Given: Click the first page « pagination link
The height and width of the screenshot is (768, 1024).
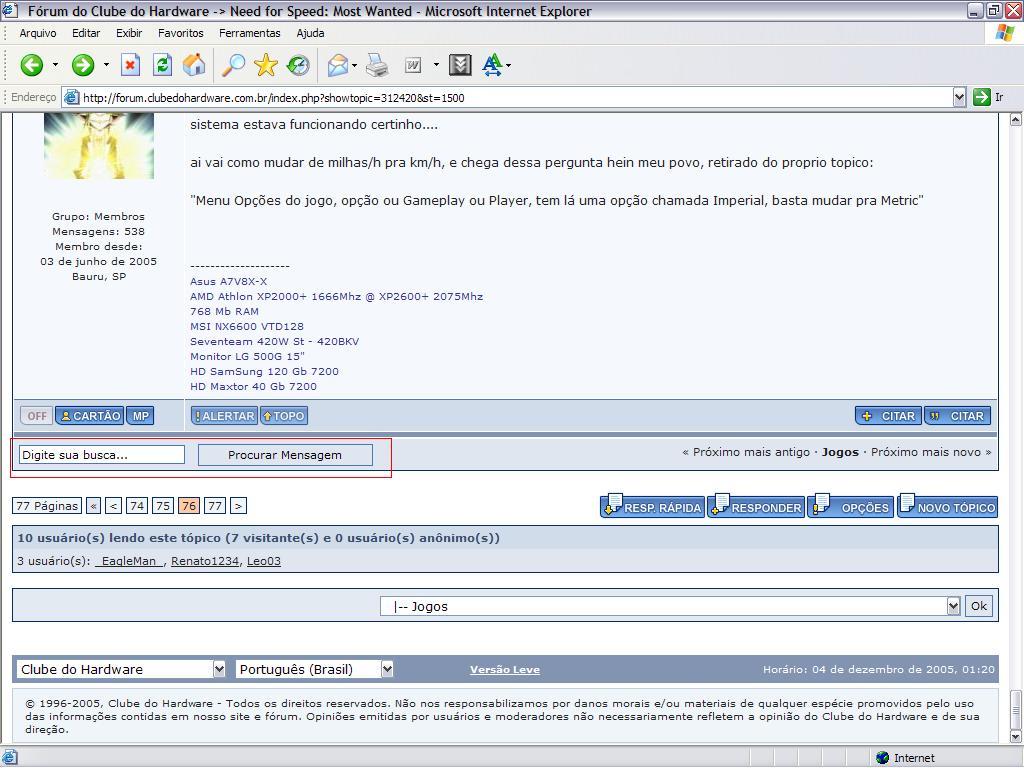Looking at the screenshot, I should coord(93,505).
